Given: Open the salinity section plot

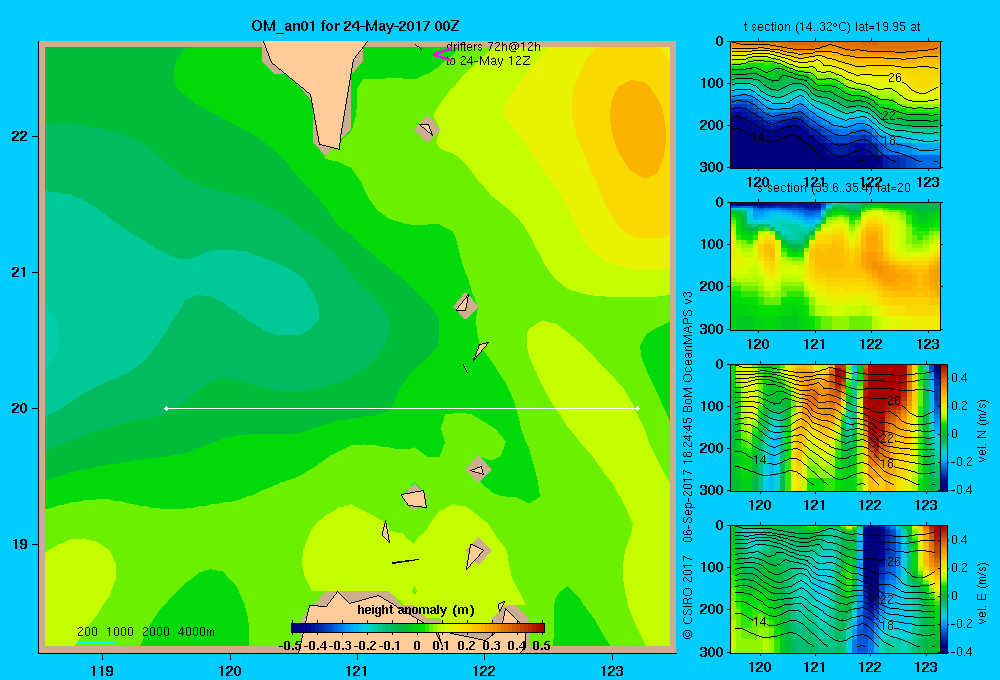Looking at the screenshot, I should pos(835,266).
